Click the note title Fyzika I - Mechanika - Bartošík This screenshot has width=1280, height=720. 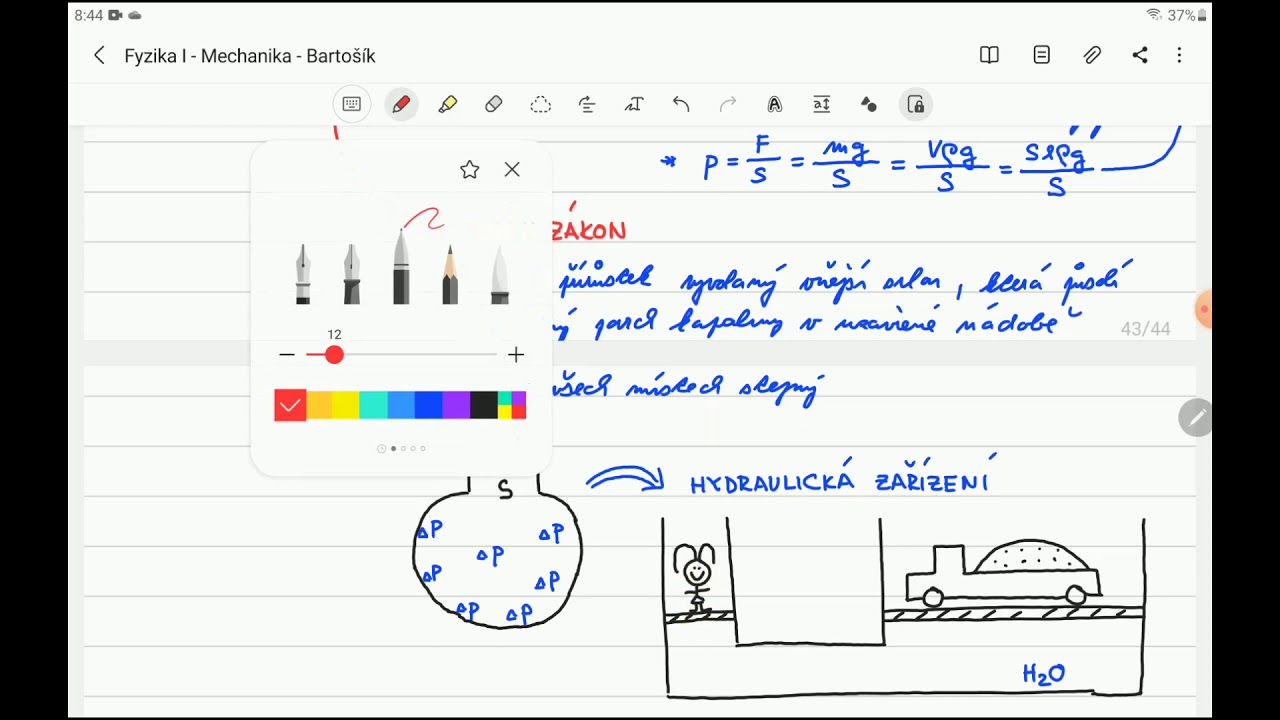[250, 56]
